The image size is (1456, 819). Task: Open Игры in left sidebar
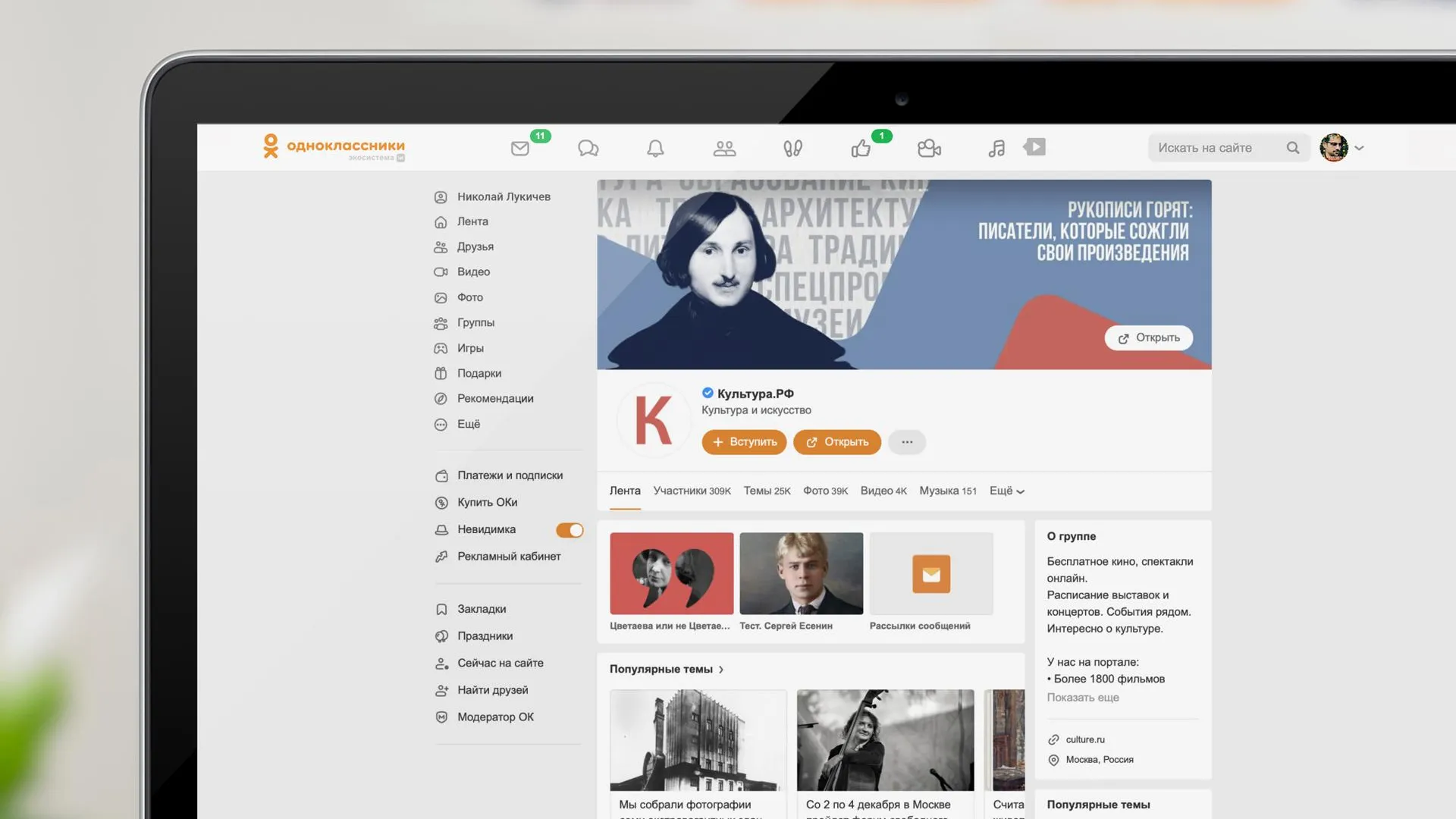460,349
